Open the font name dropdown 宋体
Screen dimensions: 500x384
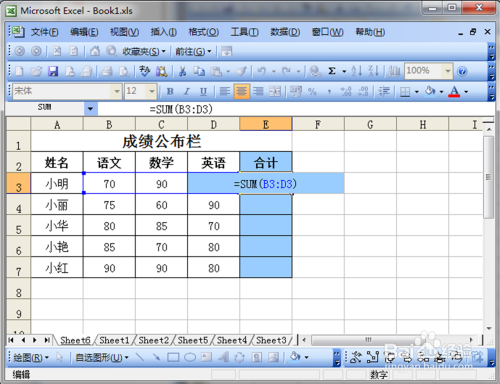tap(117, 91)
